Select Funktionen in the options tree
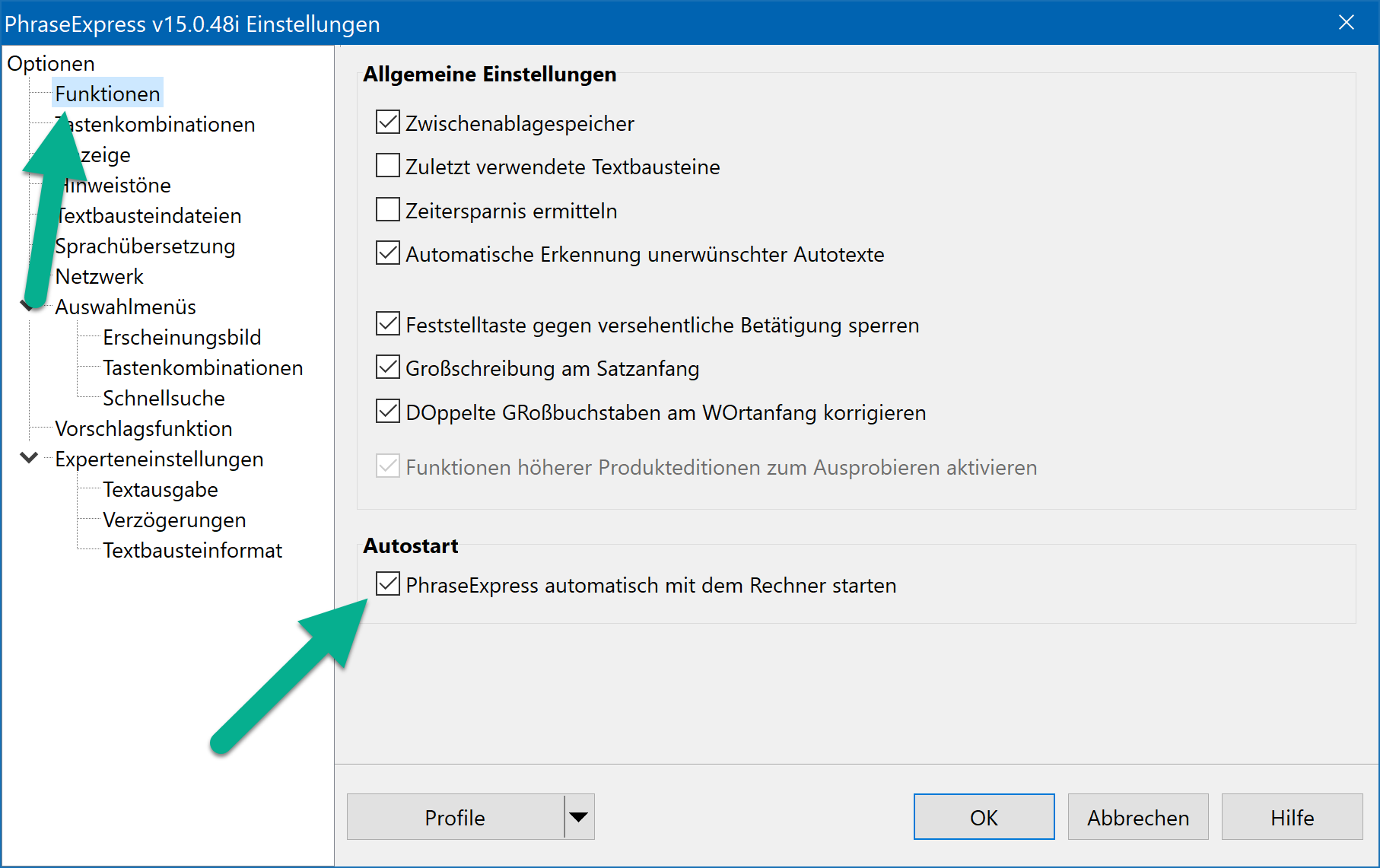 pyautogui.click(x=107, y=94)
